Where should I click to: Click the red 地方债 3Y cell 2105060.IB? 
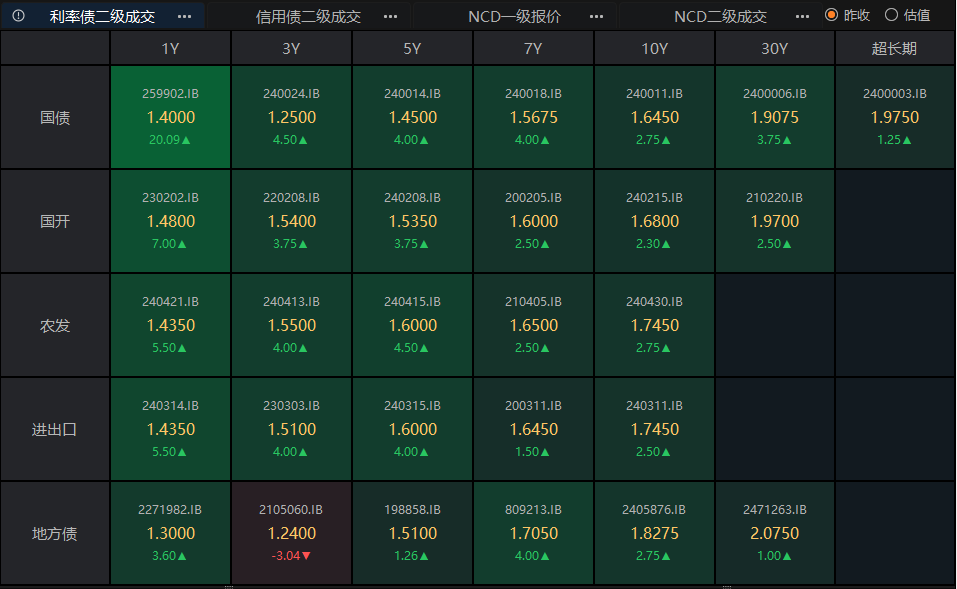pos(291,533)
